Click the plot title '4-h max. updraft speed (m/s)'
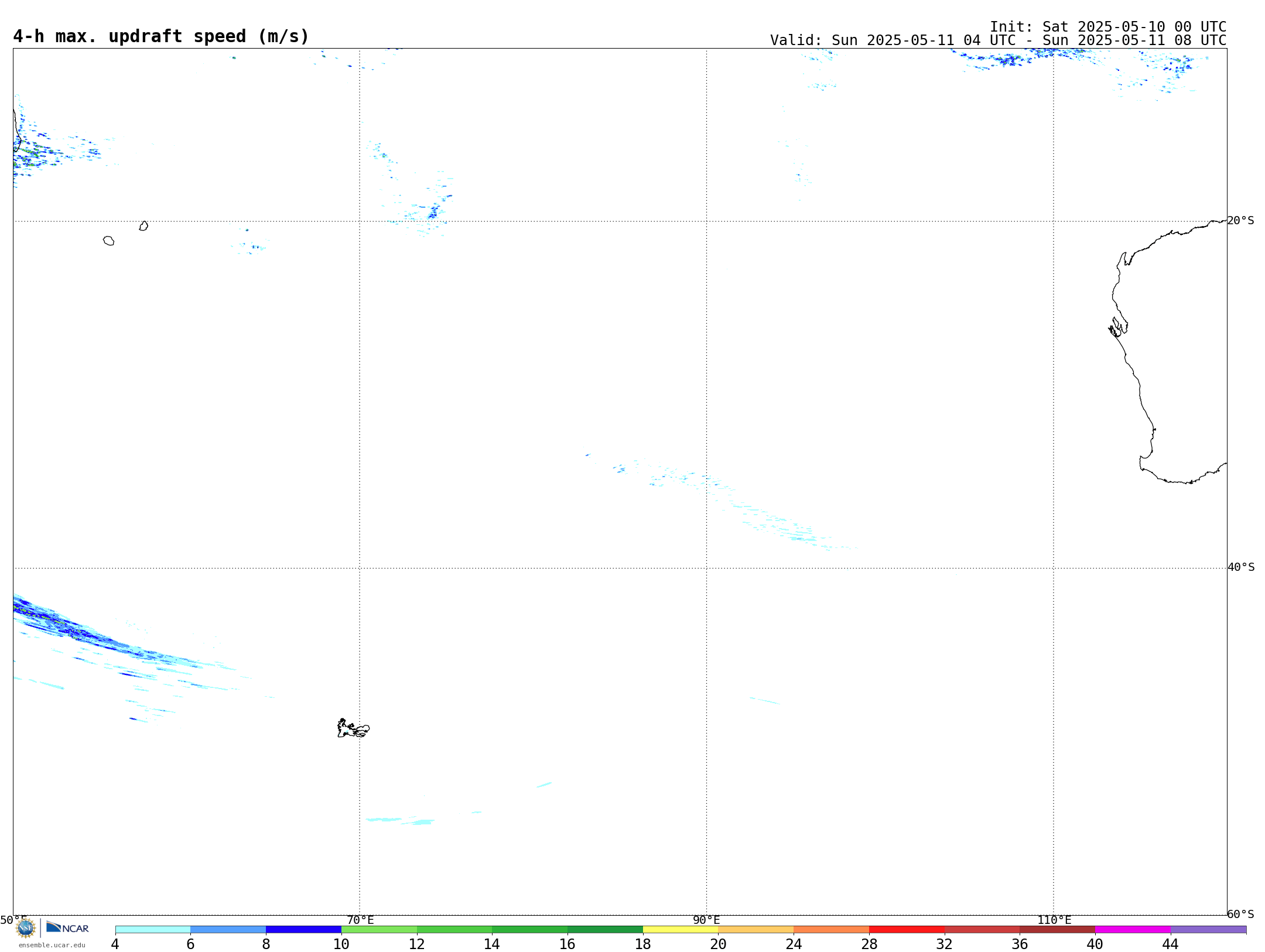Viewport: 1265px width, 952px height. [161, 36]
